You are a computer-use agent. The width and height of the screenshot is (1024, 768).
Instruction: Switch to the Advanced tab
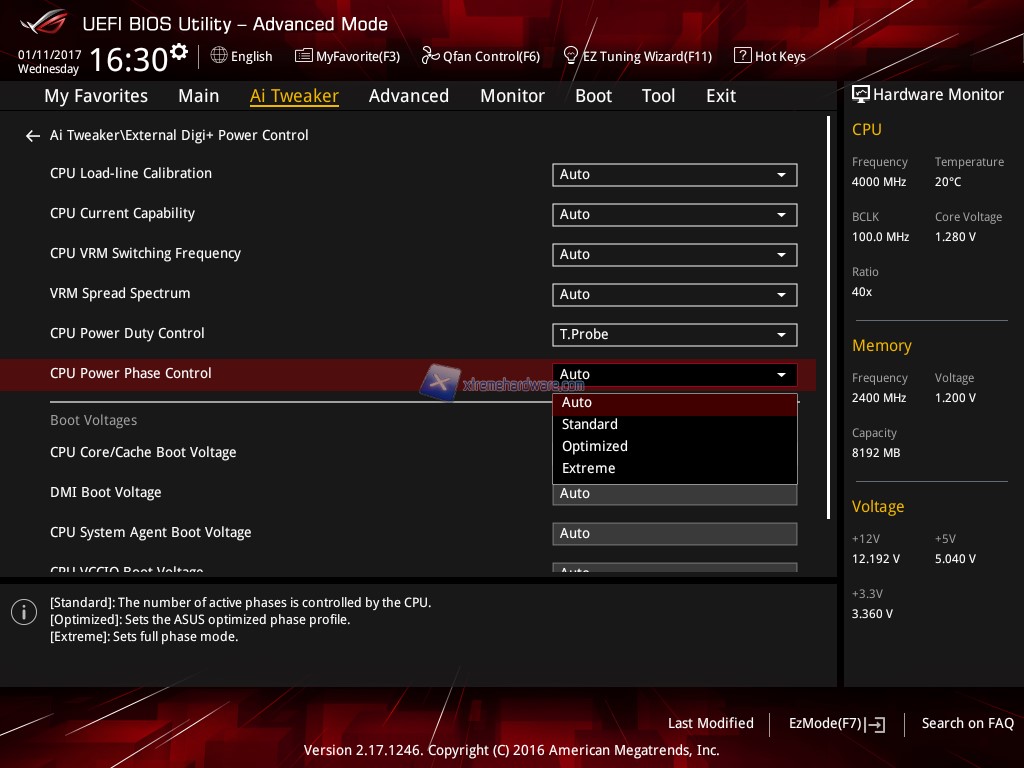click(x=408, y=96)
